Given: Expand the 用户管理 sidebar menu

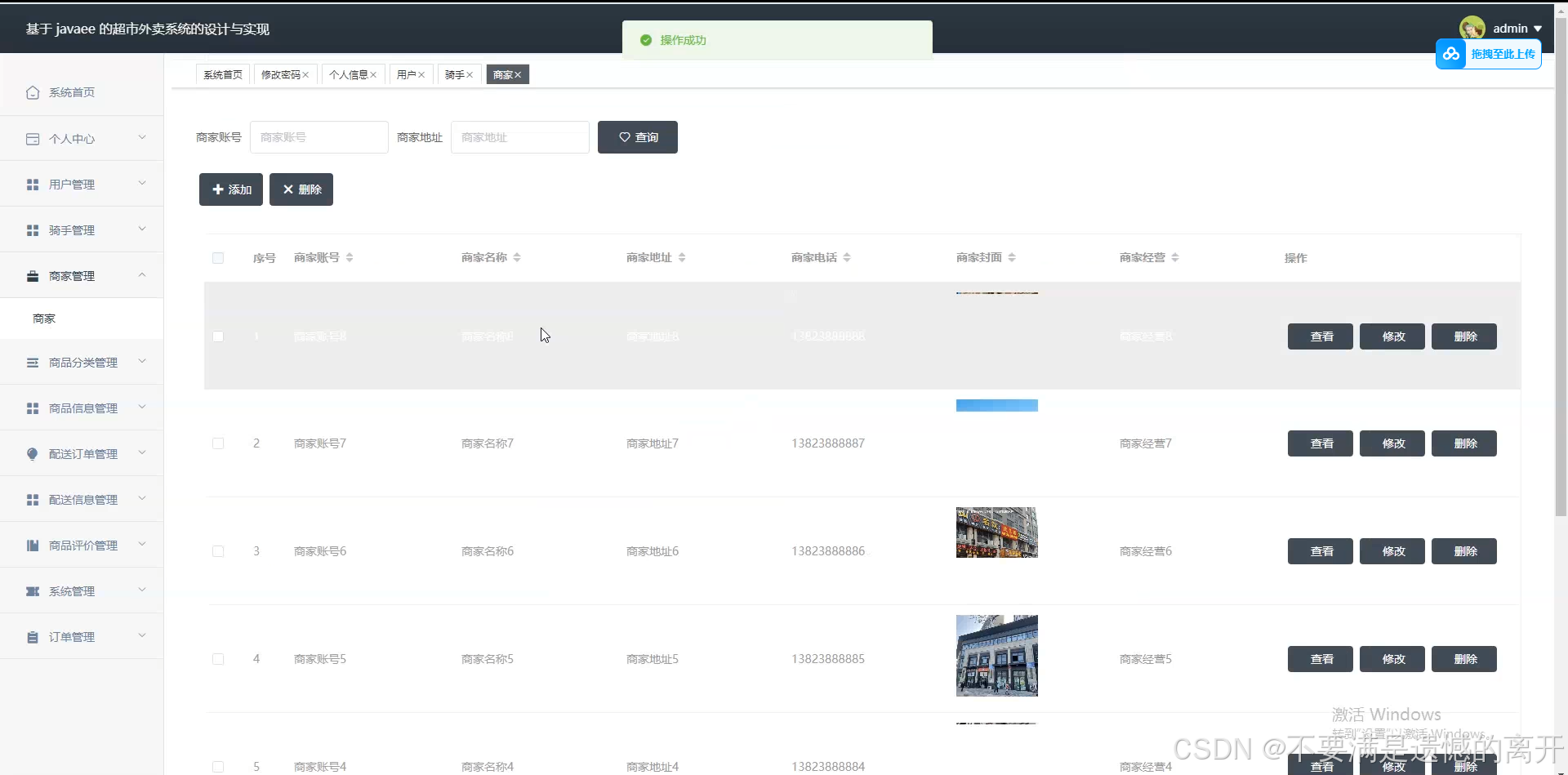Looking at the screenshot, I should click(x=142, y=183).
